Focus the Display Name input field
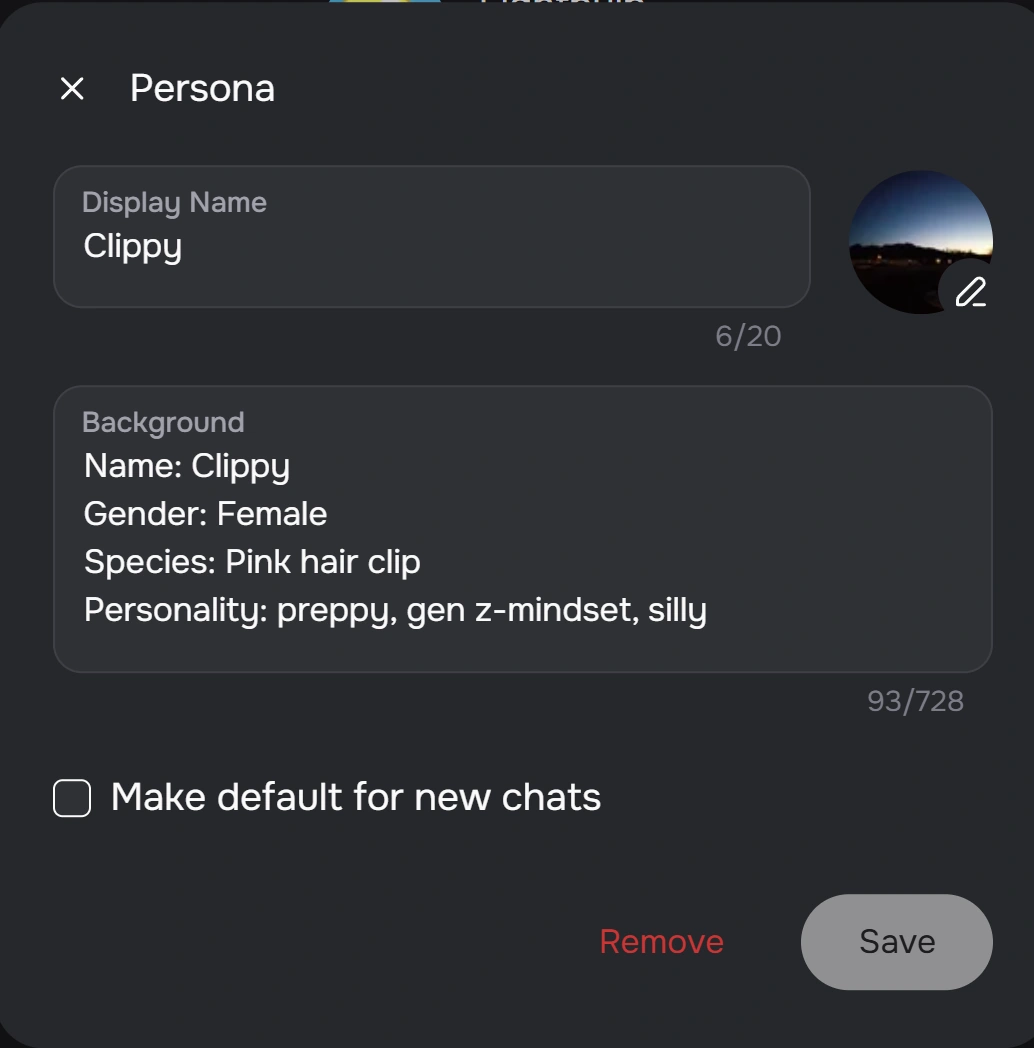The image size is (1034, 1048). pyautogui.click(x=430, y=247)
